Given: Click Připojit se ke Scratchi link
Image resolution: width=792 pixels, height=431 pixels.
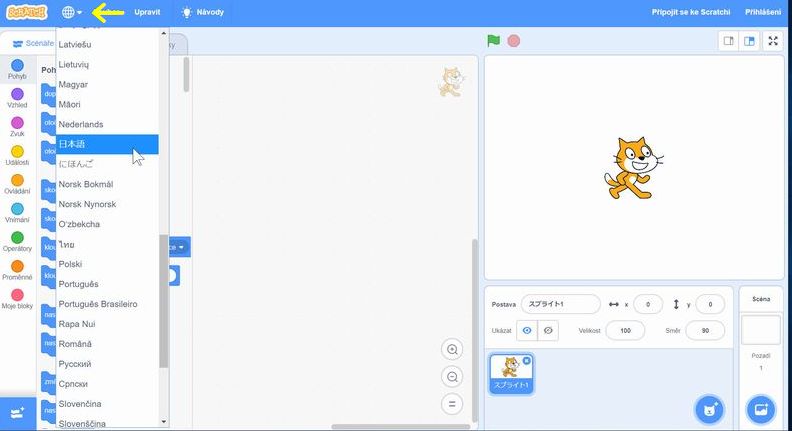Looking at the screenshot, I should click(x=691, y=13).
